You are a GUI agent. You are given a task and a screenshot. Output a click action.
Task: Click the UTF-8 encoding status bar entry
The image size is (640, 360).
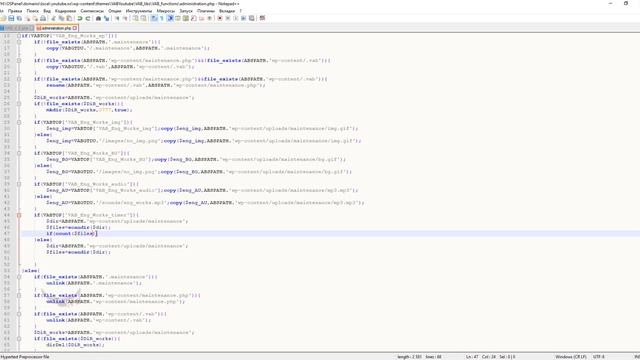(599, 357)
